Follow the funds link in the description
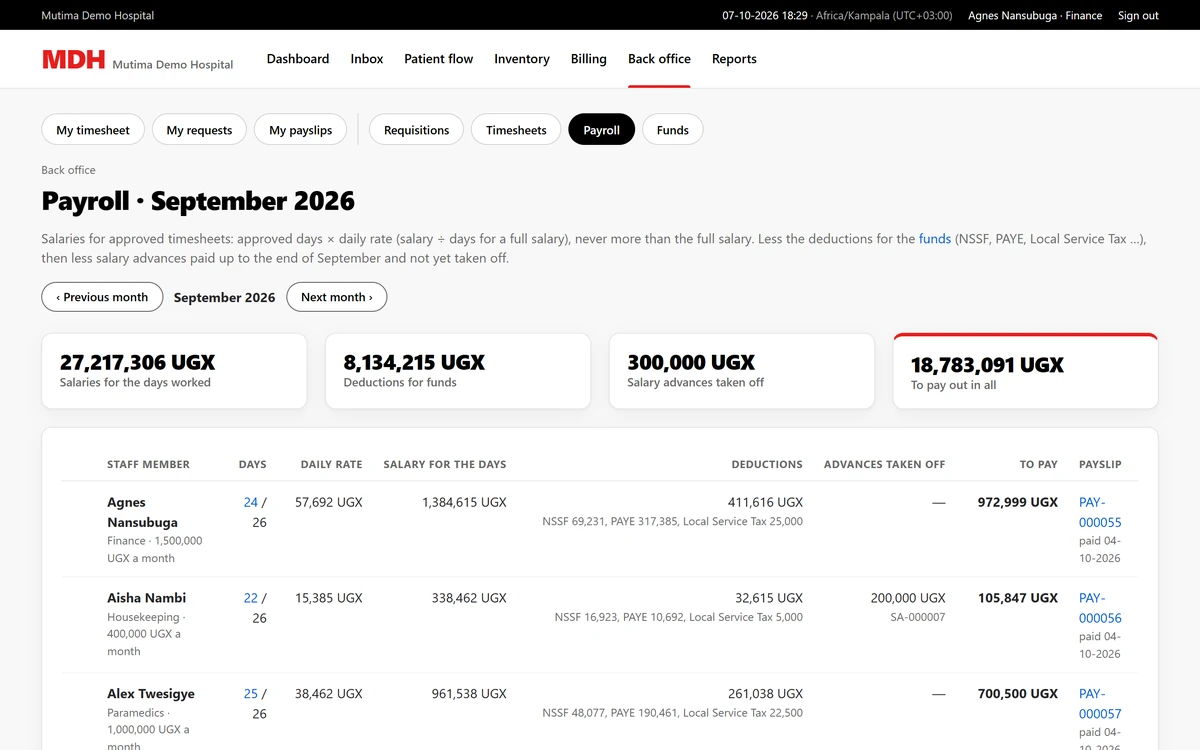The height and width of the screenshot is (750, 1200). [935, 239]
